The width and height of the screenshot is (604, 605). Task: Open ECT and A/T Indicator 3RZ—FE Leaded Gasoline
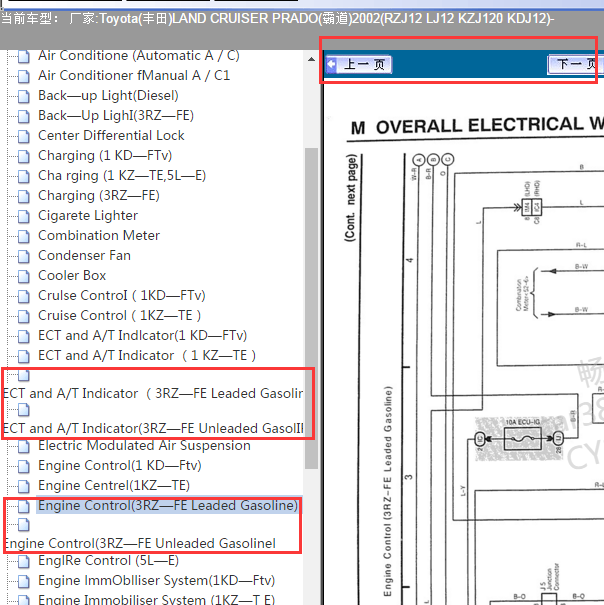(153, 394)
